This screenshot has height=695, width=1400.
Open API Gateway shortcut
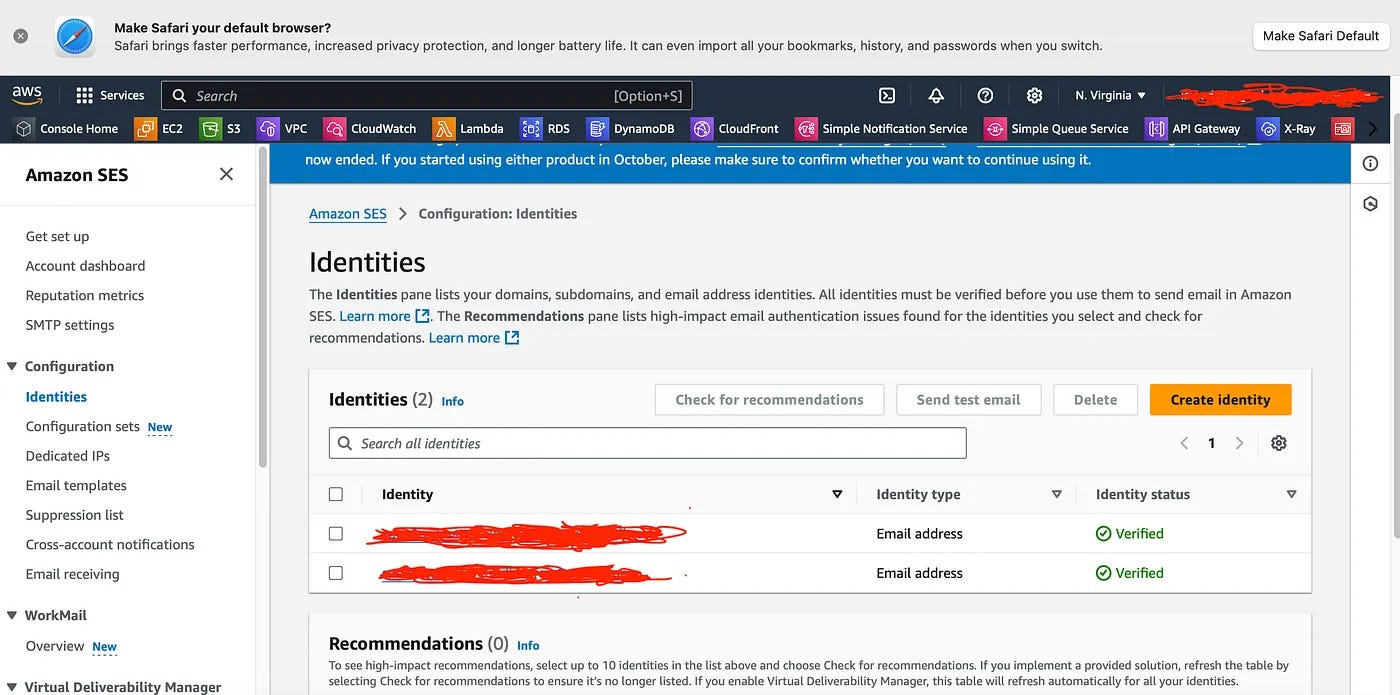coord(1193,128)
